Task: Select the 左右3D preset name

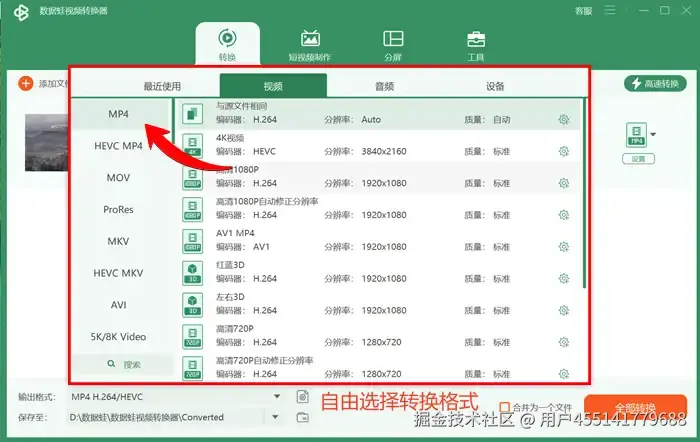Action: point(230,297)
